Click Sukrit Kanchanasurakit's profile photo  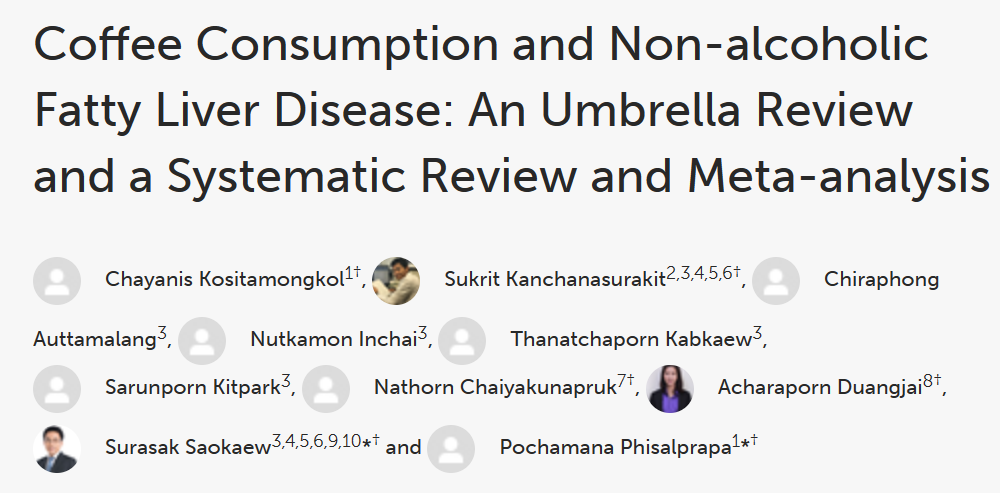click(396, 280)
